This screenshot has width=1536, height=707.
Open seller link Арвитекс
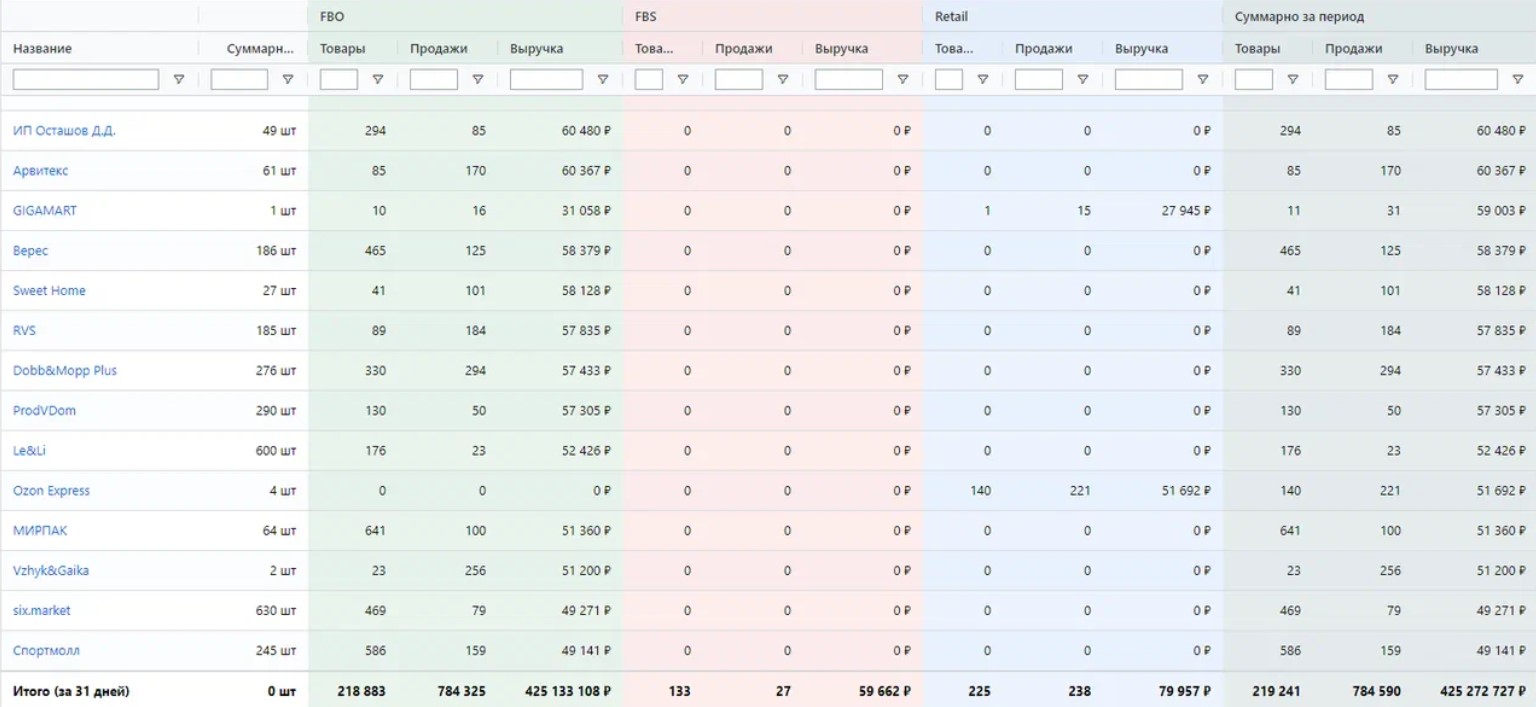(41, 171)
